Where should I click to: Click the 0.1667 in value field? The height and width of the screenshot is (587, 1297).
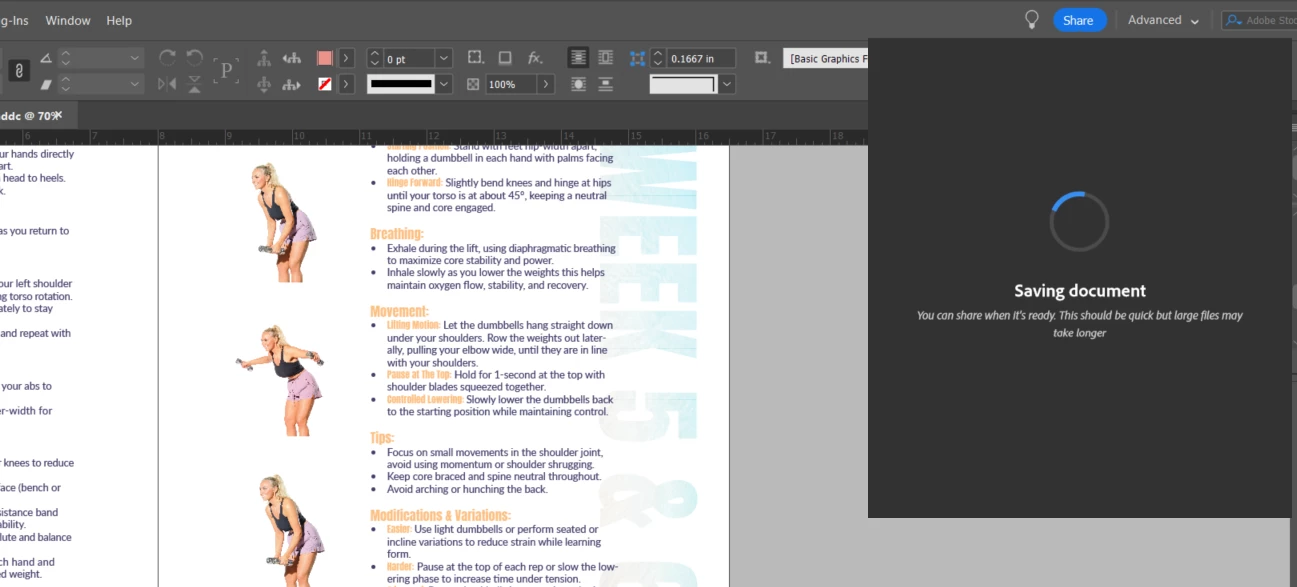click(701, 59)
